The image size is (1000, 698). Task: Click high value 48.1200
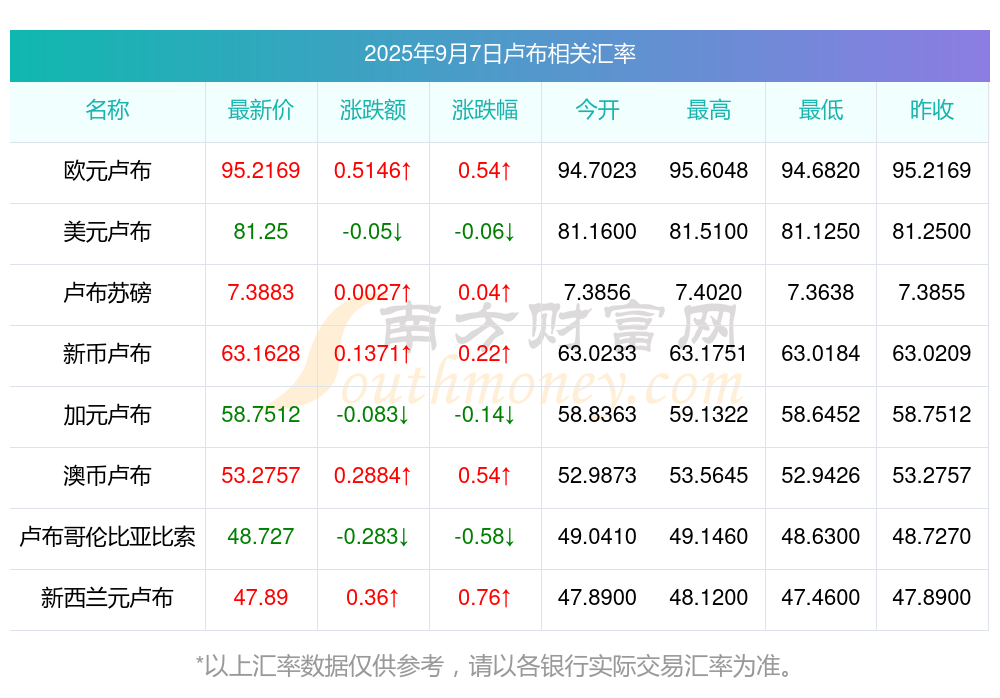(x=709, y=597)
